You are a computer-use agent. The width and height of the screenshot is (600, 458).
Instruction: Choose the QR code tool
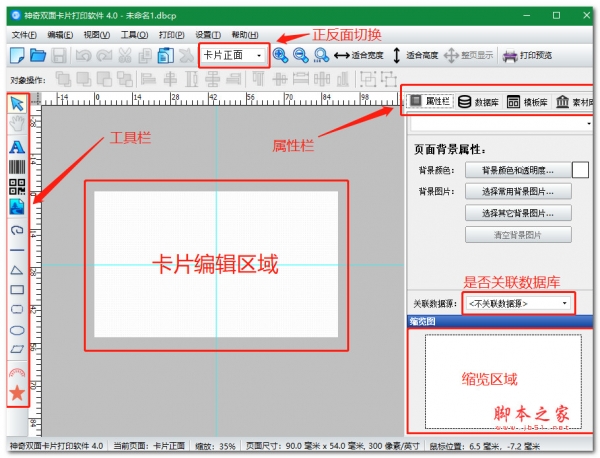17,187
